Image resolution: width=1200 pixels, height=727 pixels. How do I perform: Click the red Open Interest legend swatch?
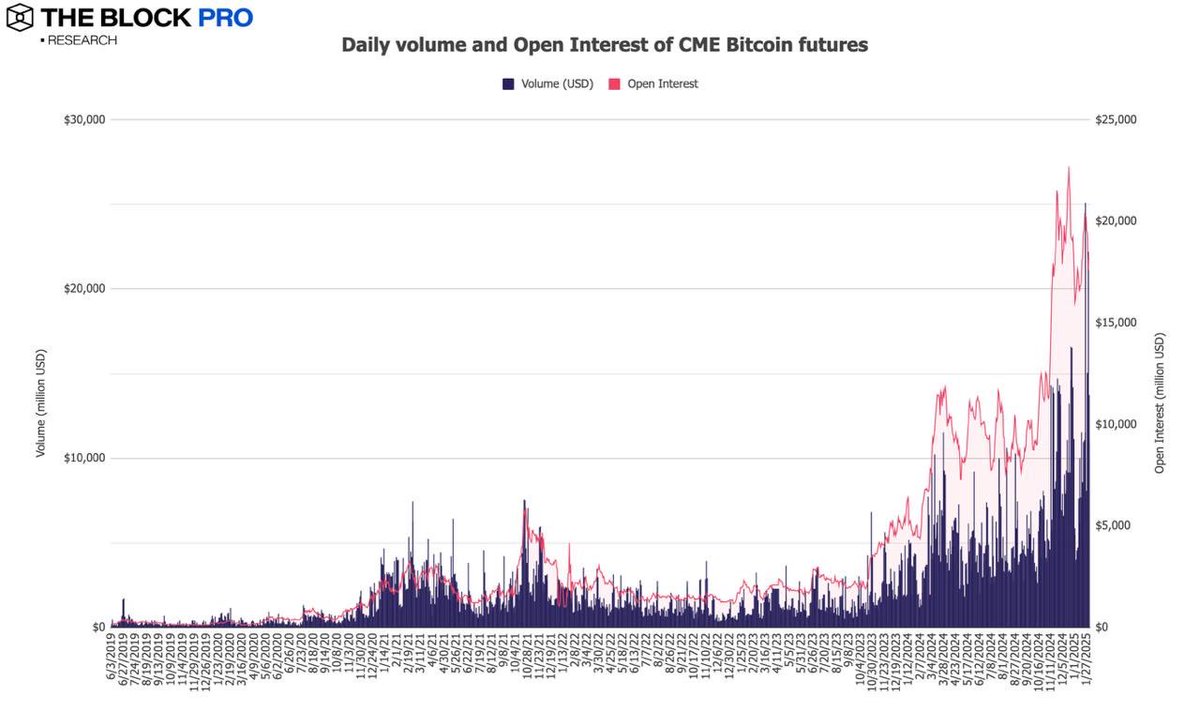[x=616, y=84]
